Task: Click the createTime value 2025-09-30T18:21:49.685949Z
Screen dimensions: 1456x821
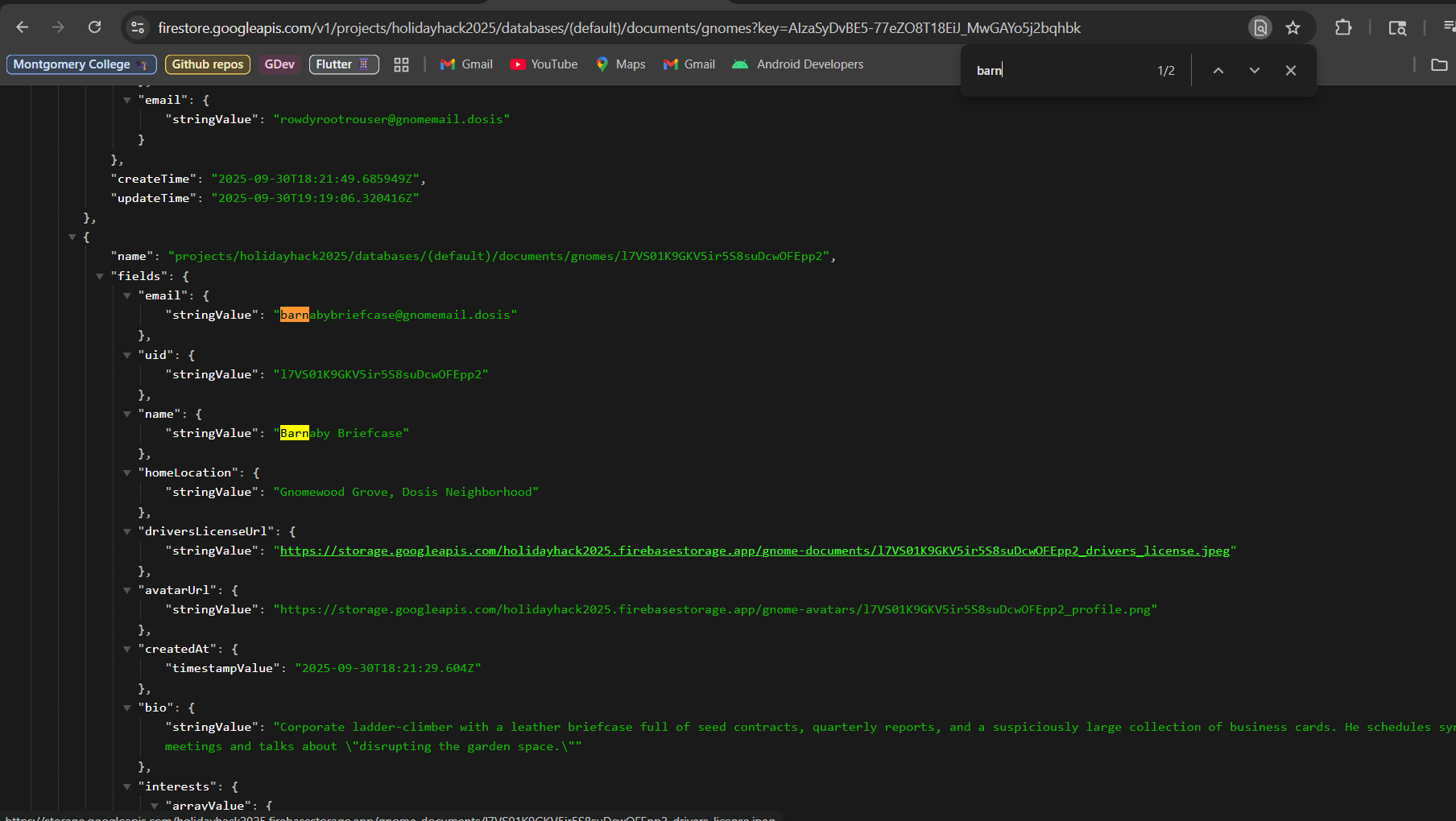Action: 316,179
